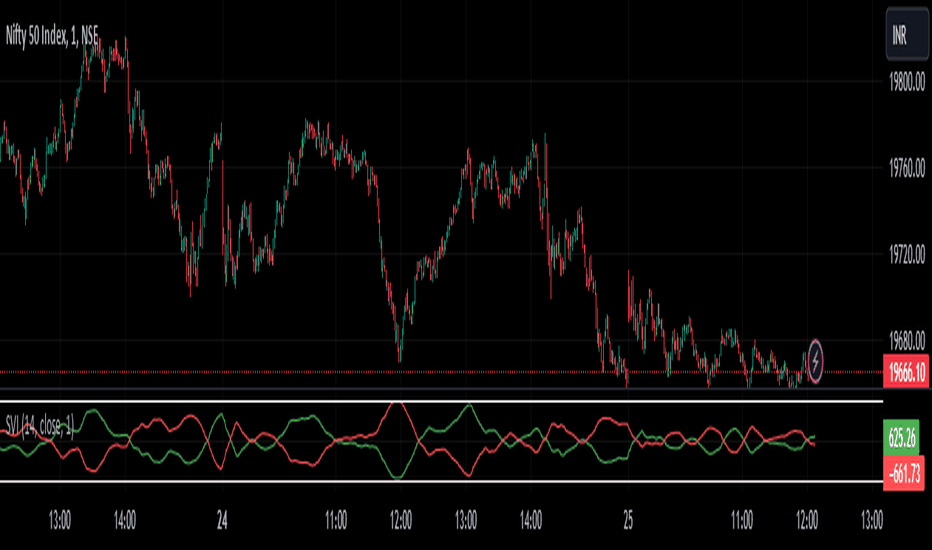Click the red -661.73 indicator value label

(x=903, y=474)
